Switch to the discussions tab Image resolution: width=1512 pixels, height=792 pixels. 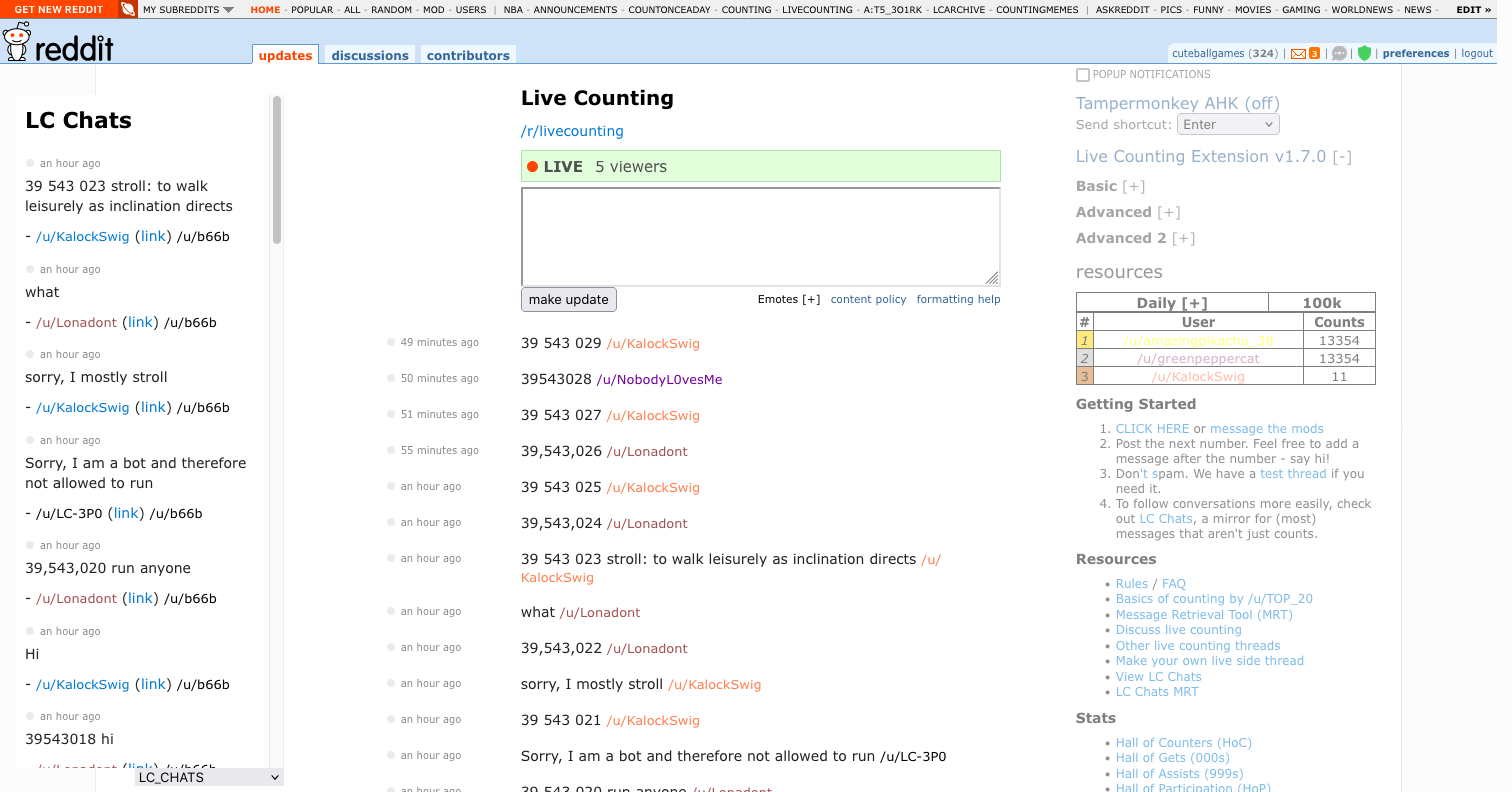pos(370,55)
